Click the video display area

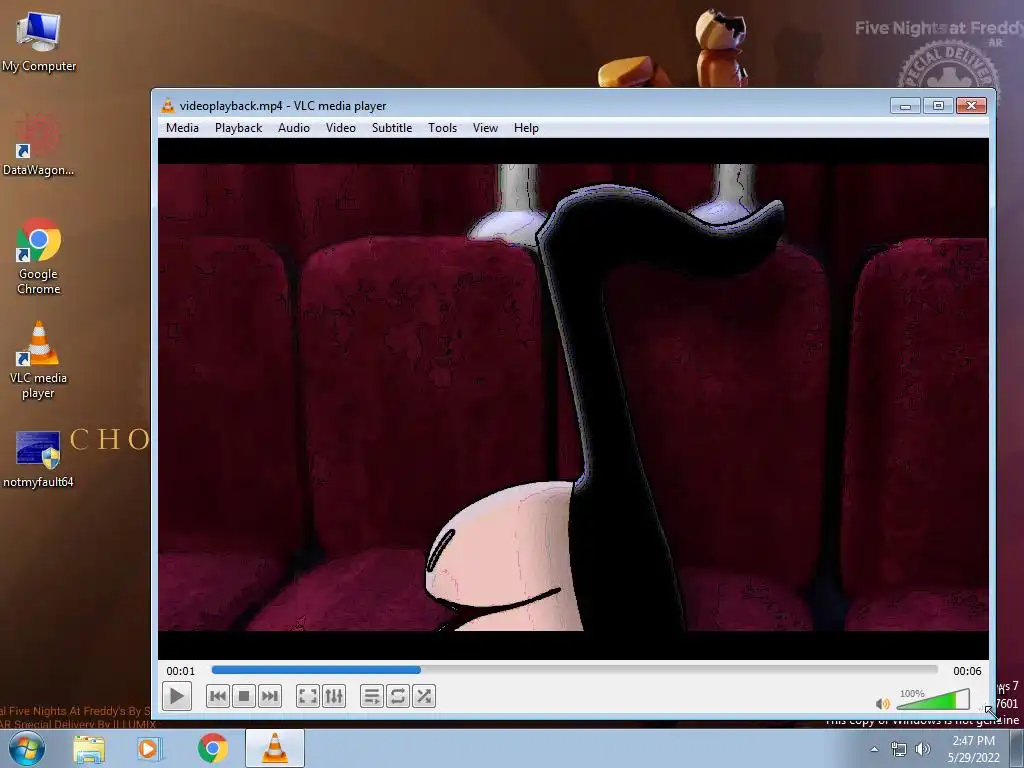(x=573, y=398)
